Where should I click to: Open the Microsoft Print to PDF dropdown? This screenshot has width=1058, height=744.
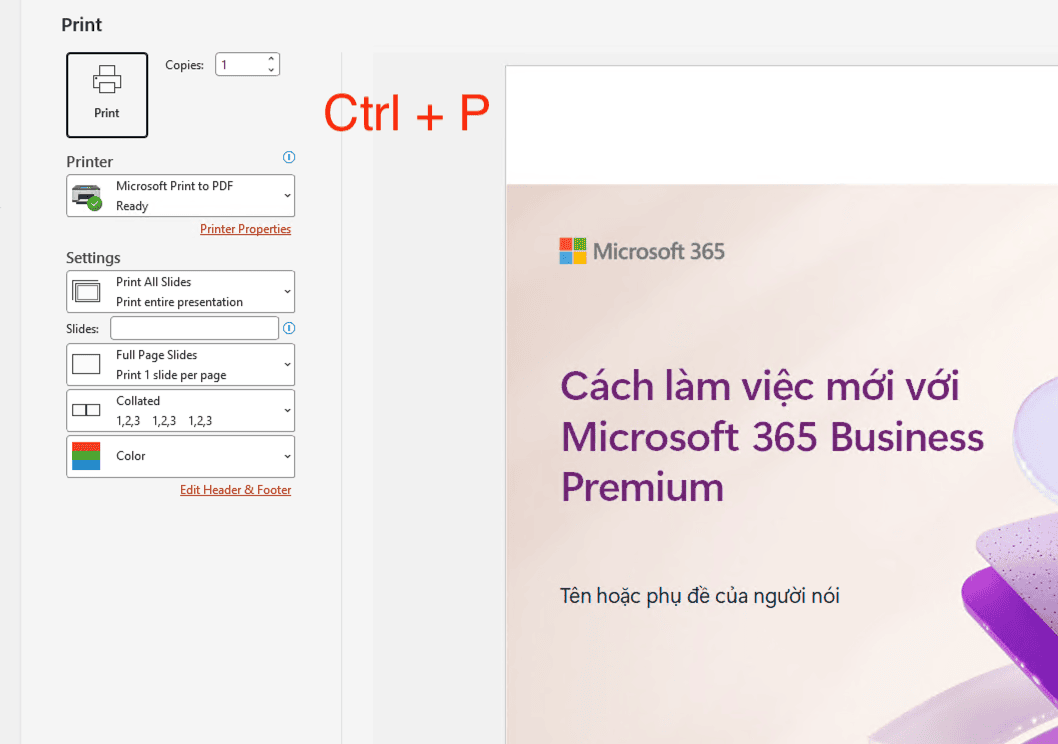[180, 196]
